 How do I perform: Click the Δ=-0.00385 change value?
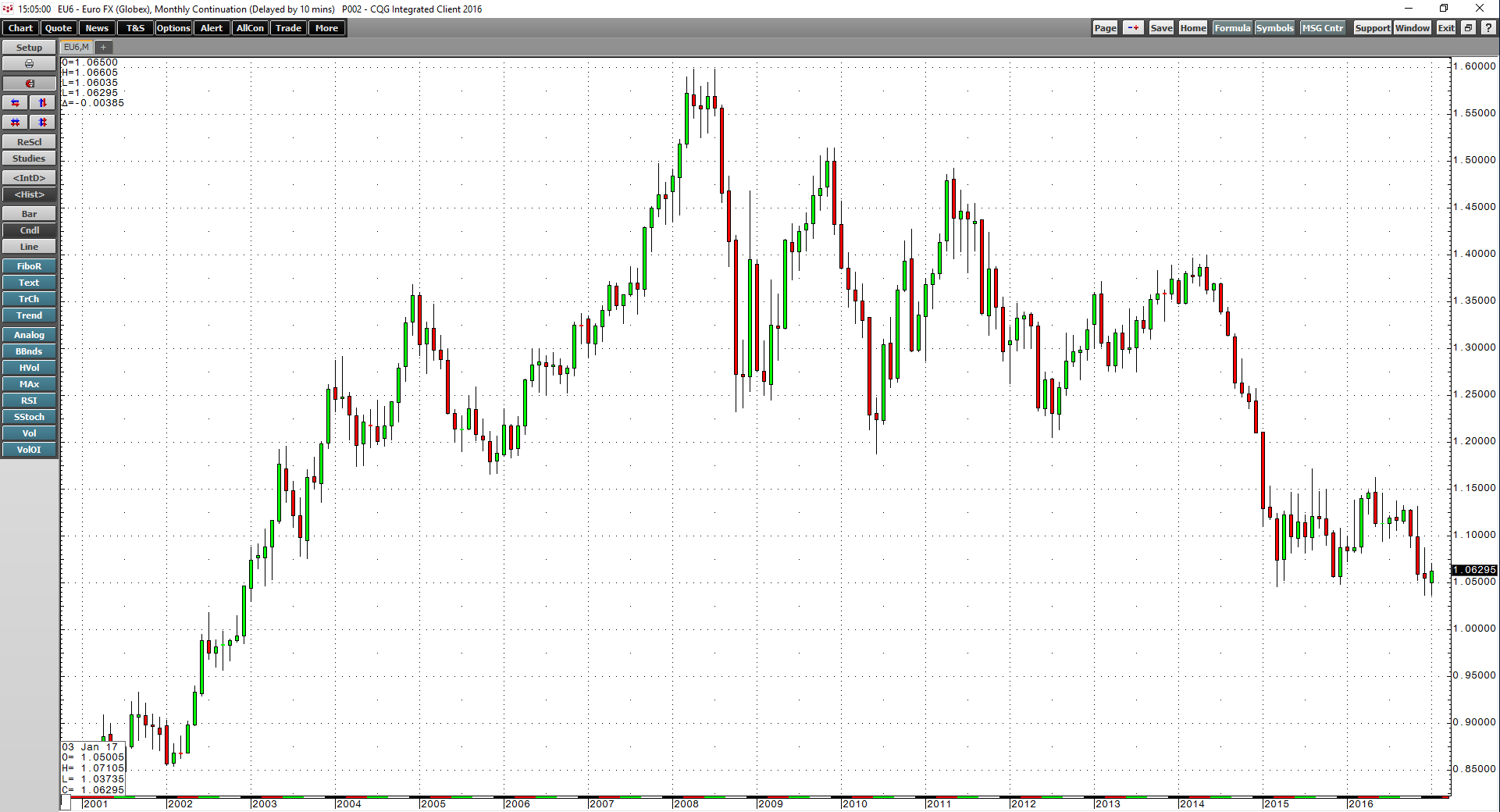point(93,103)
